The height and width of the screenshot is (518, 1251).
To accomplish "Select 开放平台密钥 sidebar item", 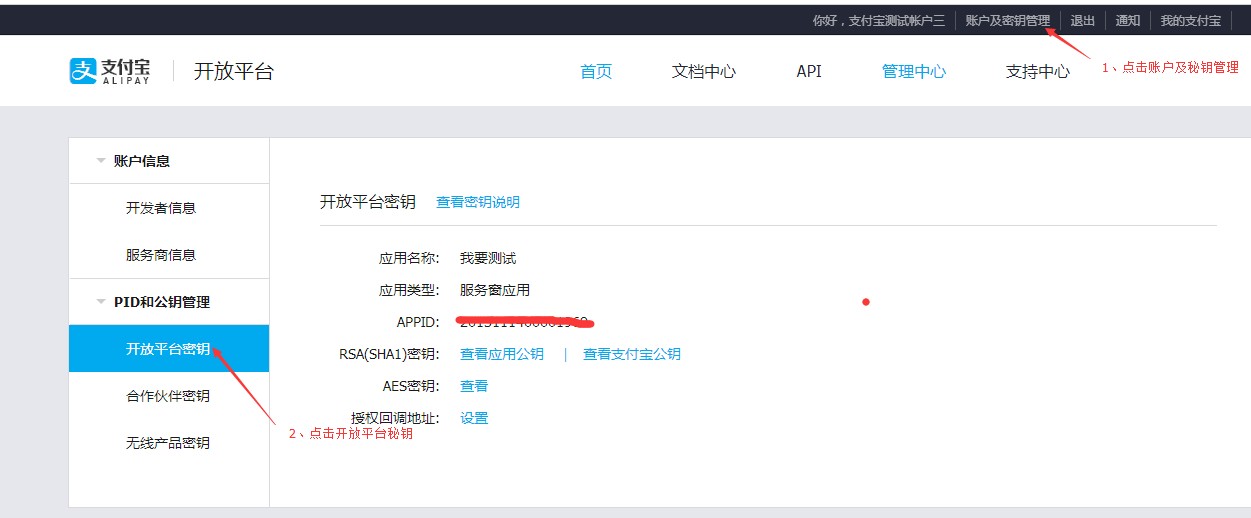I will pos(169,348).
